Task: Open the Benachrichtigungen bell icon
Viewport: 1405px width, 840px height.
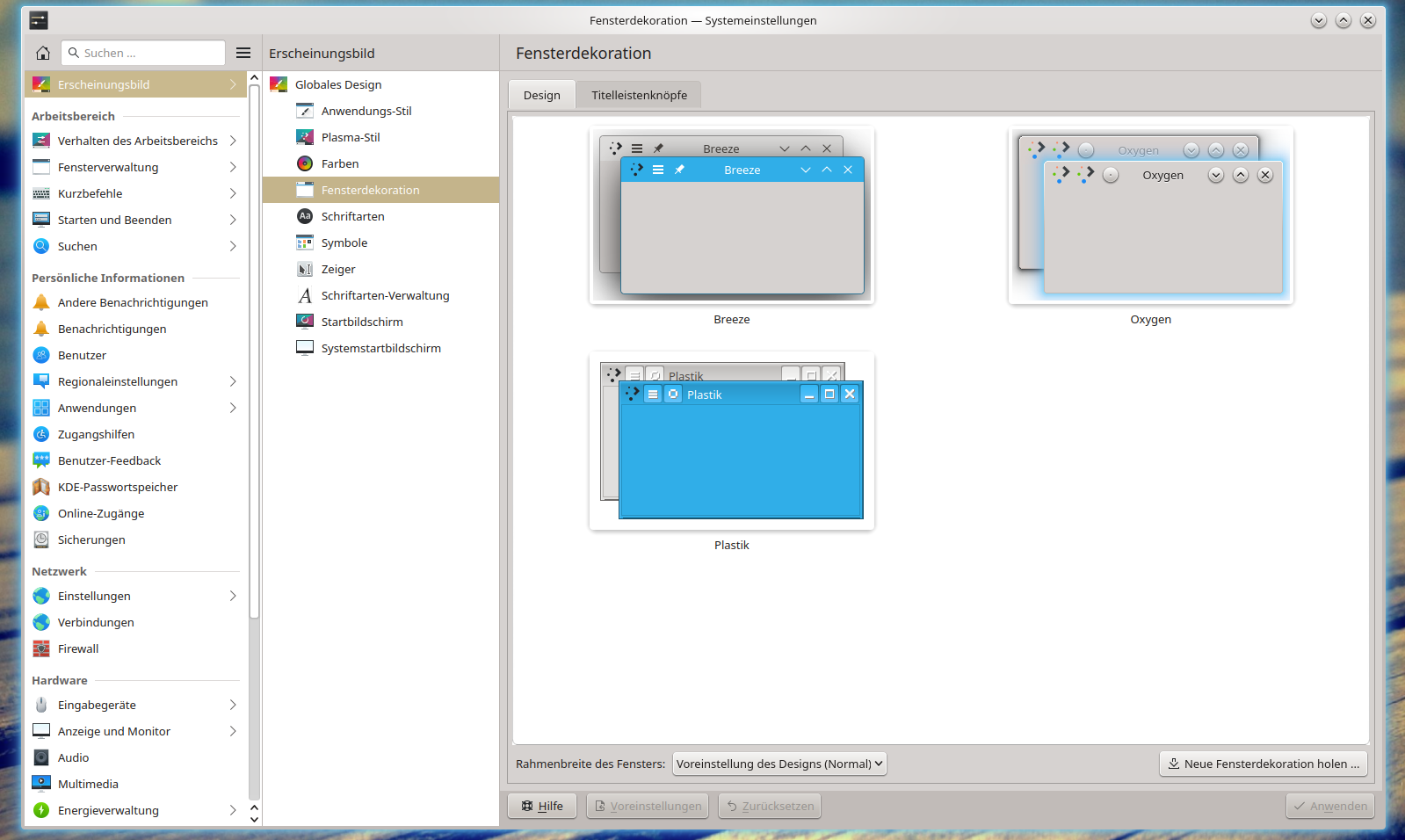Action: click(x=41, y=329)
